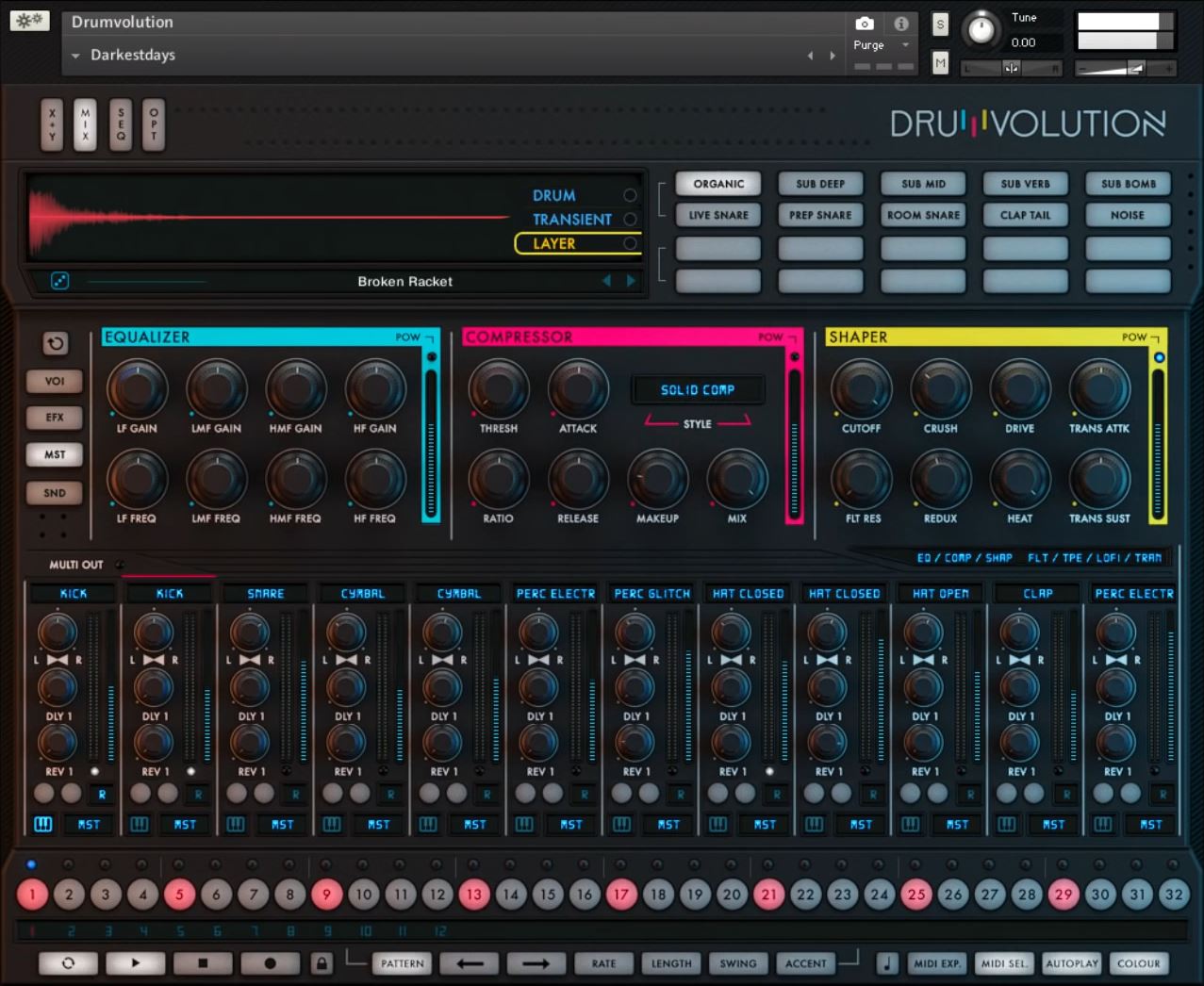Toggle the Shaper POW power switch
1204x986 pixels.
click(1159, 357)
